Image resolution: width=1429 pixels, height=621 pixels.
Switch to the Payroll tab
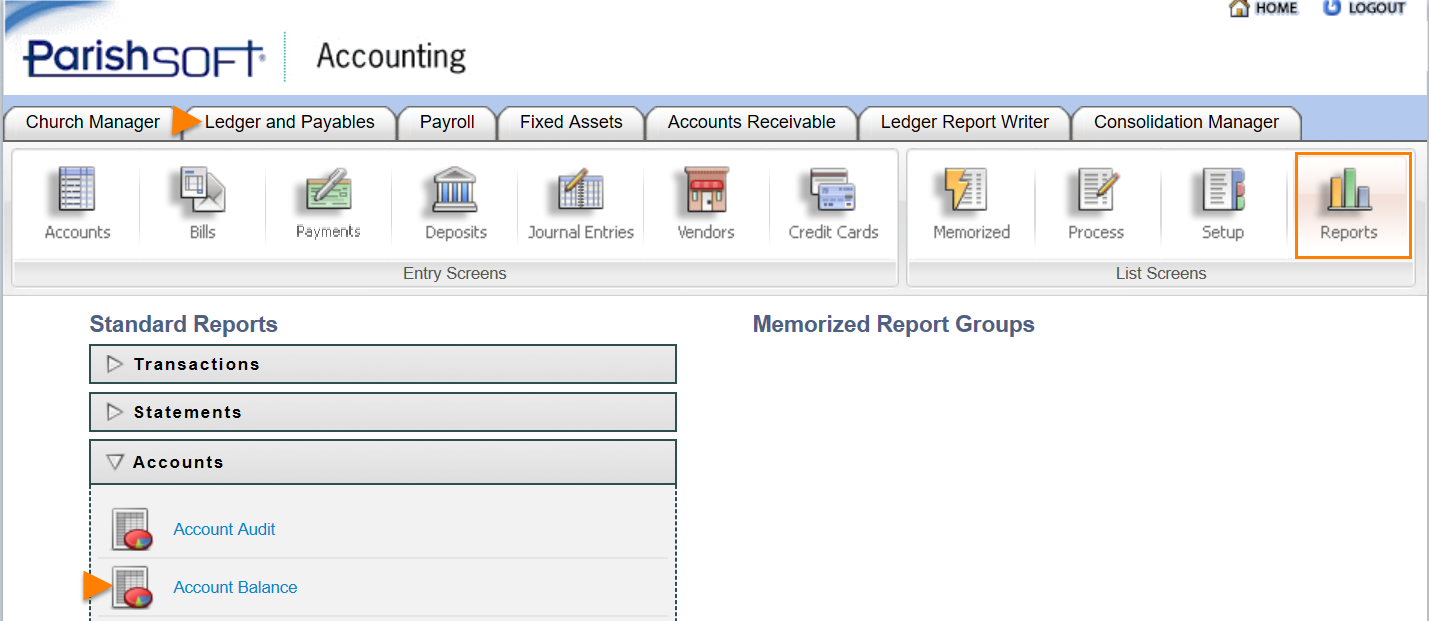447,122
